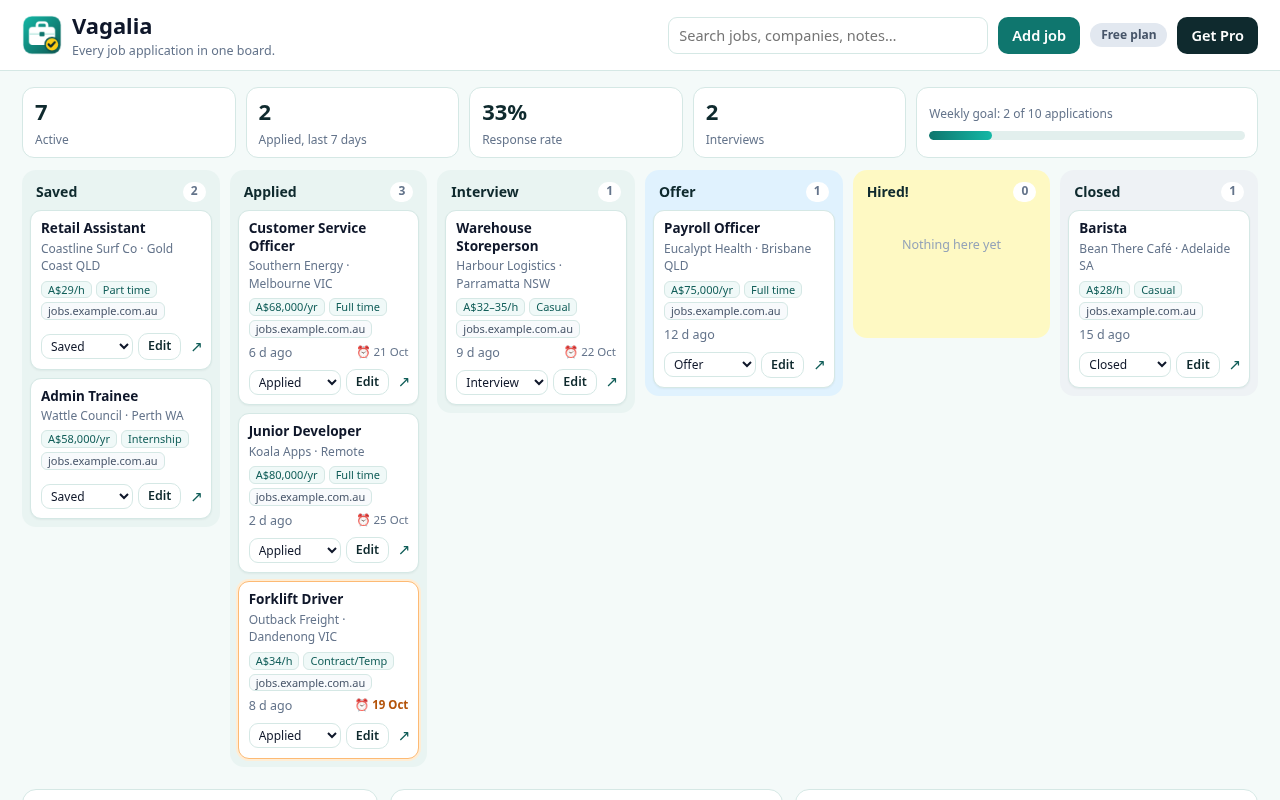
Task: Edit the Admin Trainee job
Action: click(x=160, y=496)
